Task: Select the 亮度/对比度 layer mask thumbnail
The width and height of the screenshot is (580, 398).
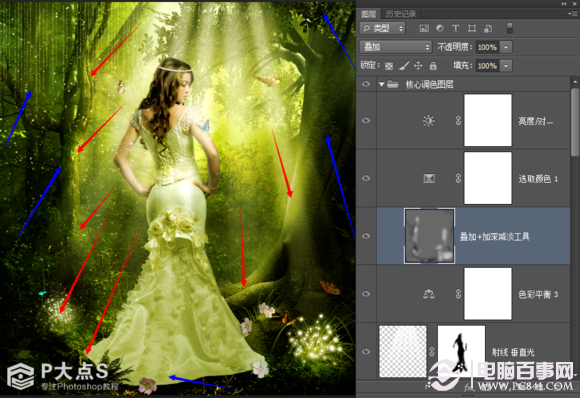Action: [488, 120]
